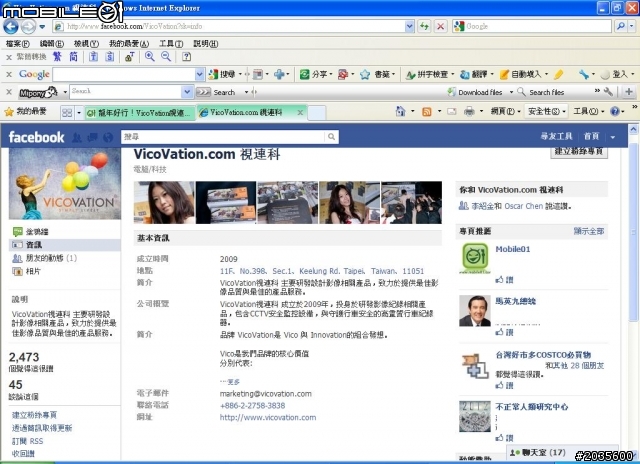
Task: Click the phone number +886-2-2758-3838
Action: pos(252,406)
